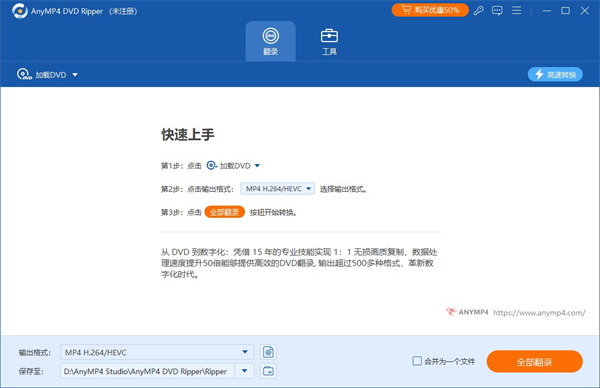Toggle the 高速转换 high-speed conversion button

555,75
